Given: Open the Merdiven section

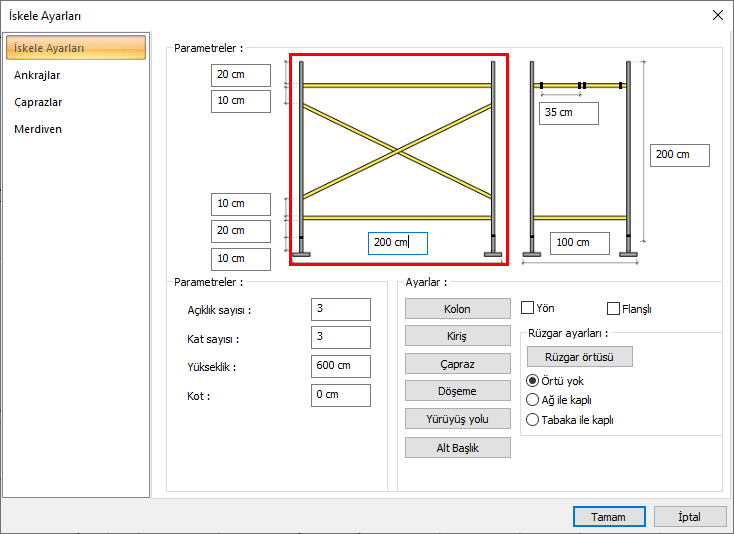Looking at the screenshot, I should click(38, 129).
